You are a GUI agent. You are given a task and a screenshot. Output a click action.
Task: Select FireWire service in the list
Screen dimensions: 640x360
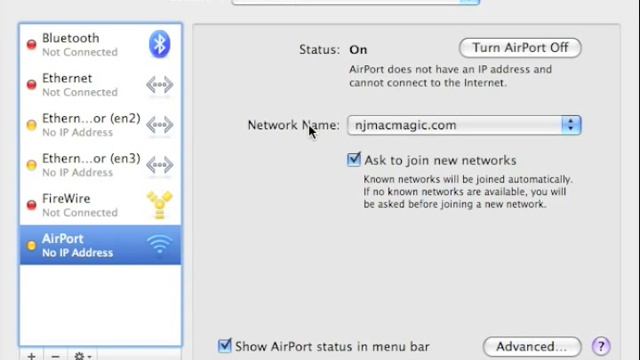point(100,205)
